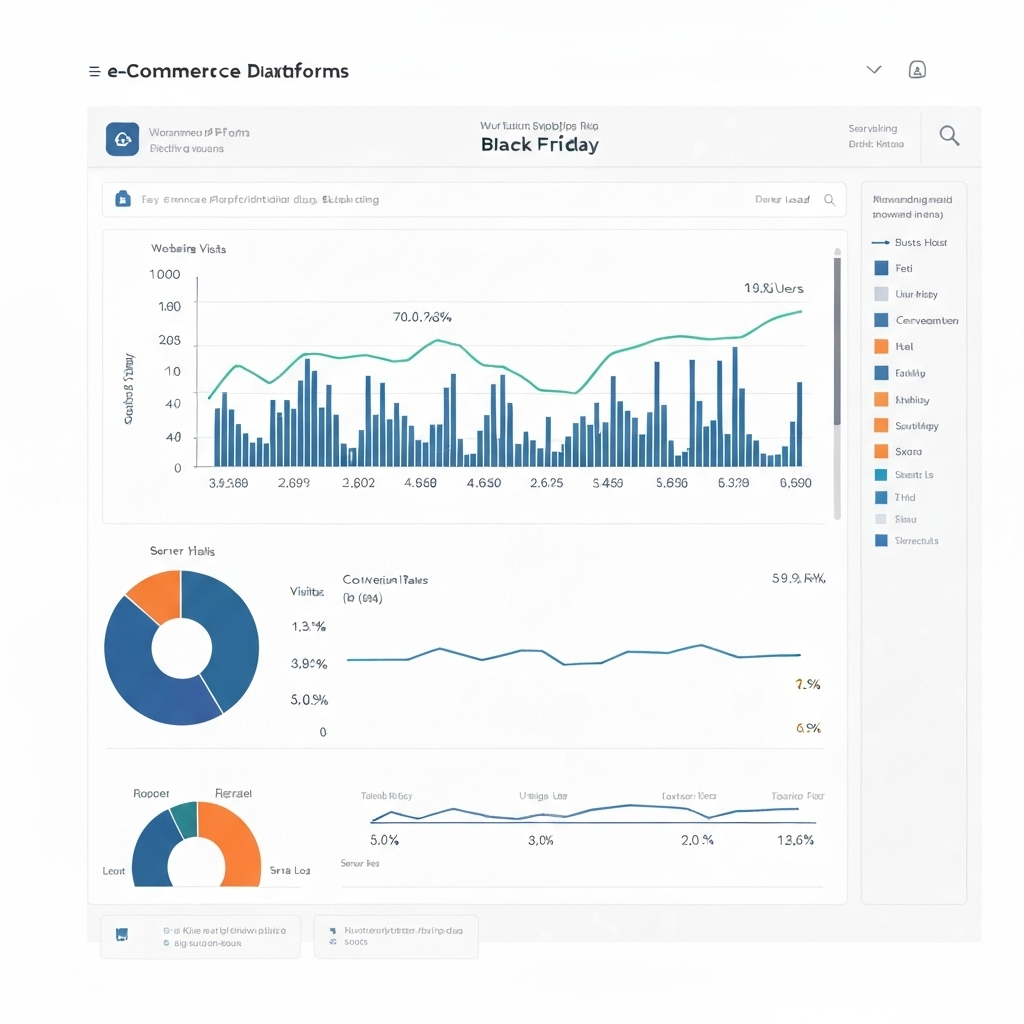Click the 'e-Commerce' page title text

(227, 72)
